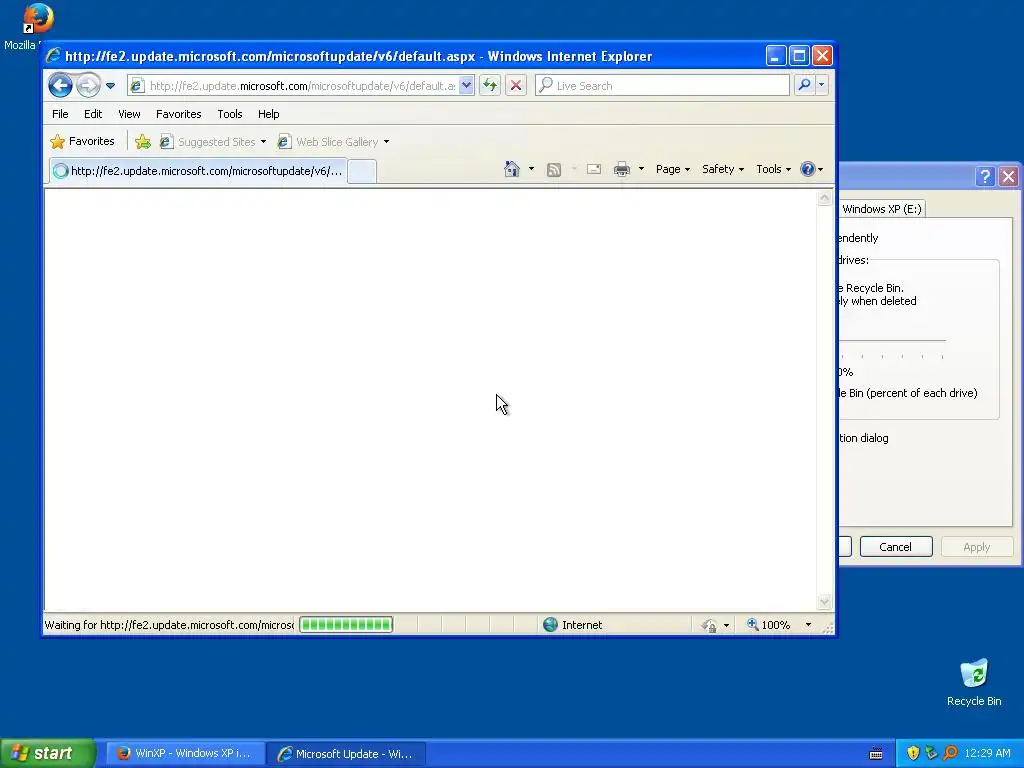Click the page scrollbar down arrow

pos(824,601)
